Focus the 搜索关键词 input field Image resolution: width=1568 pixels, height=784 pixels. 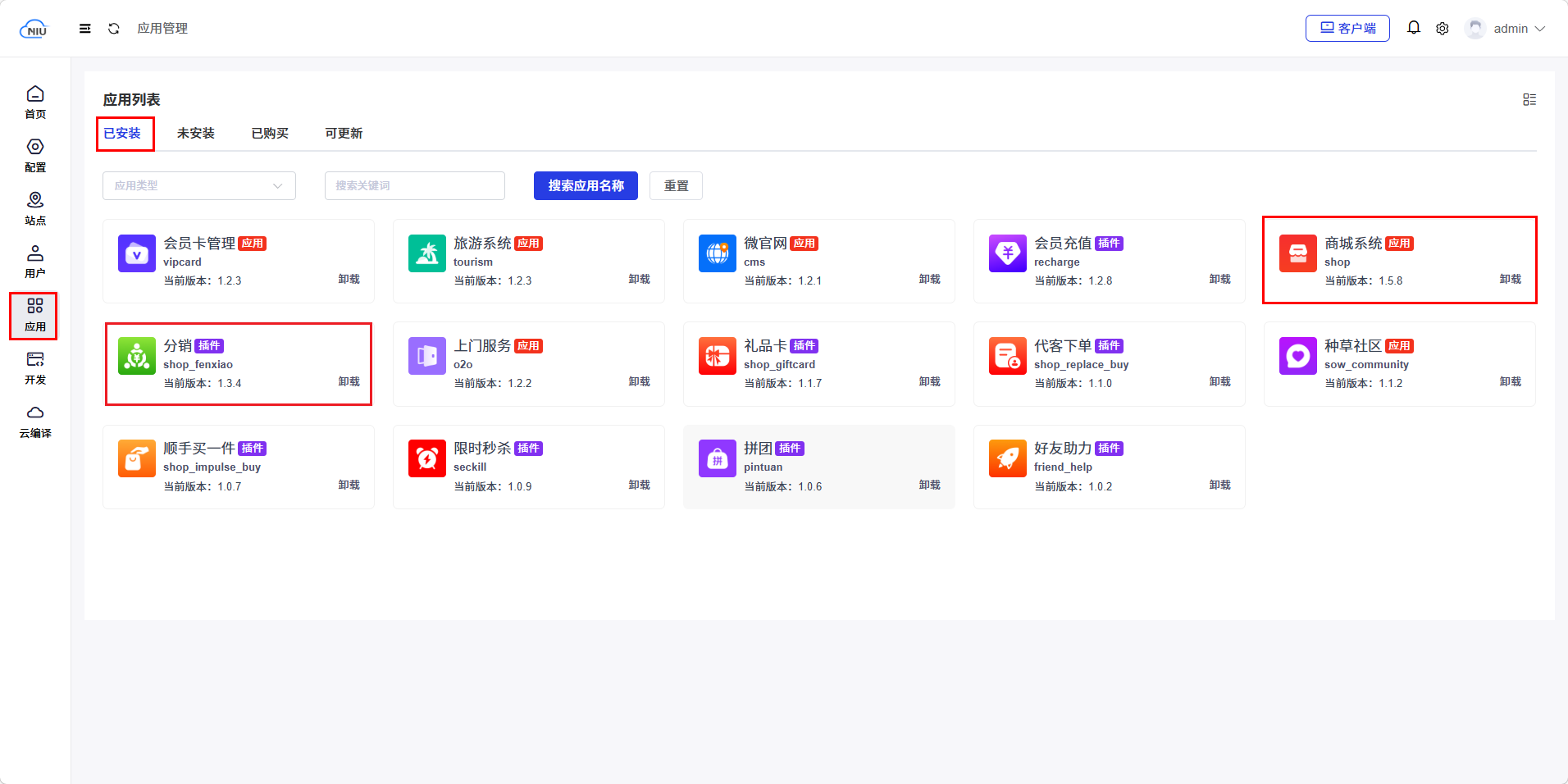(x=414, y=186)
